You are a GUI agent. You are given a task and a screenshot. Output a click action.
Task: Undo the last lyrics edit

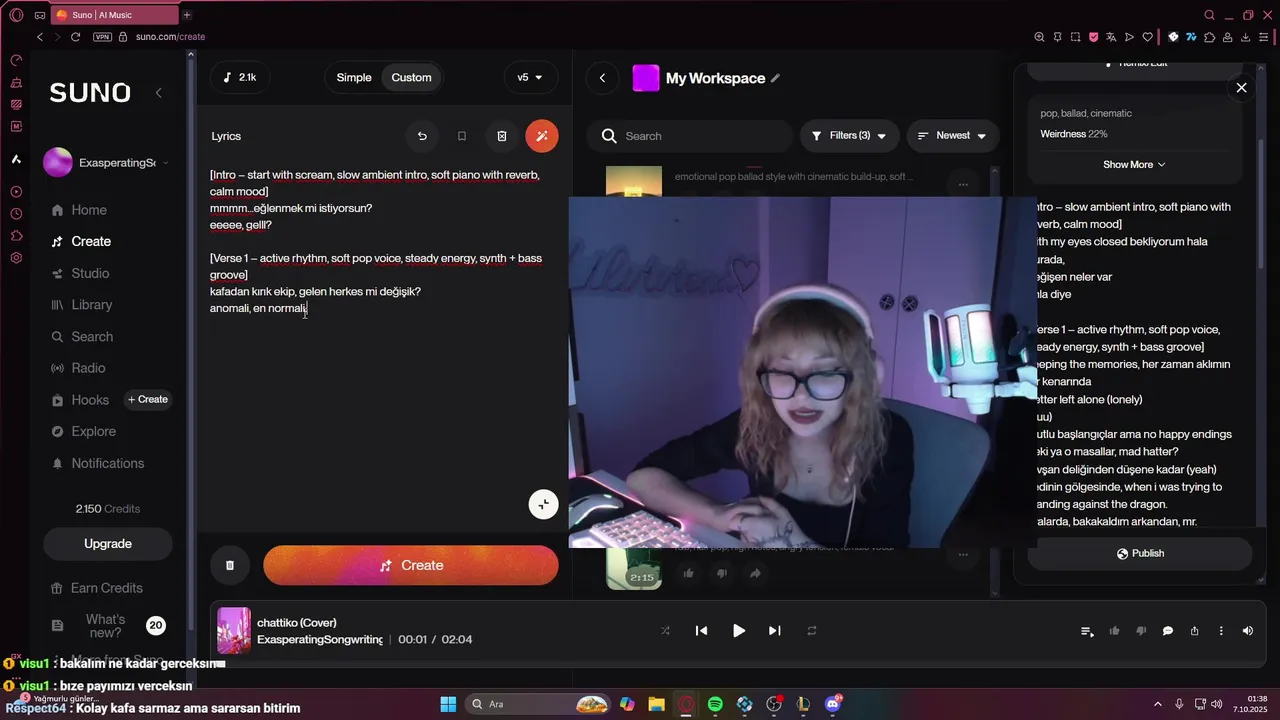click(422, 136)
